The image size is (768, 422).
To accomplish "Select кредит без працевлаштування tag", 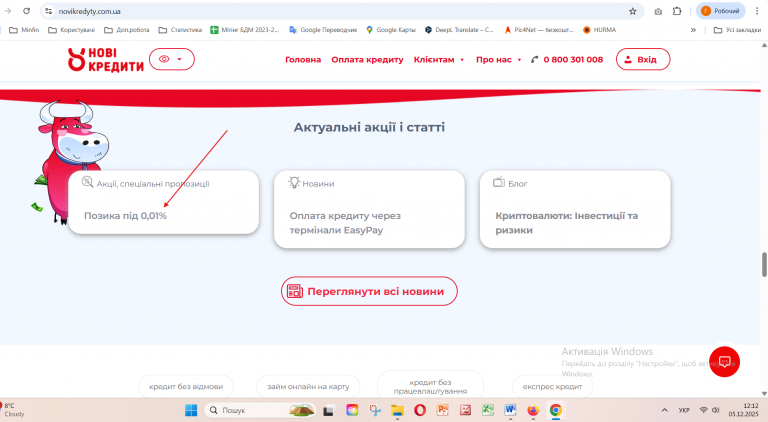I will click(430, 386).
